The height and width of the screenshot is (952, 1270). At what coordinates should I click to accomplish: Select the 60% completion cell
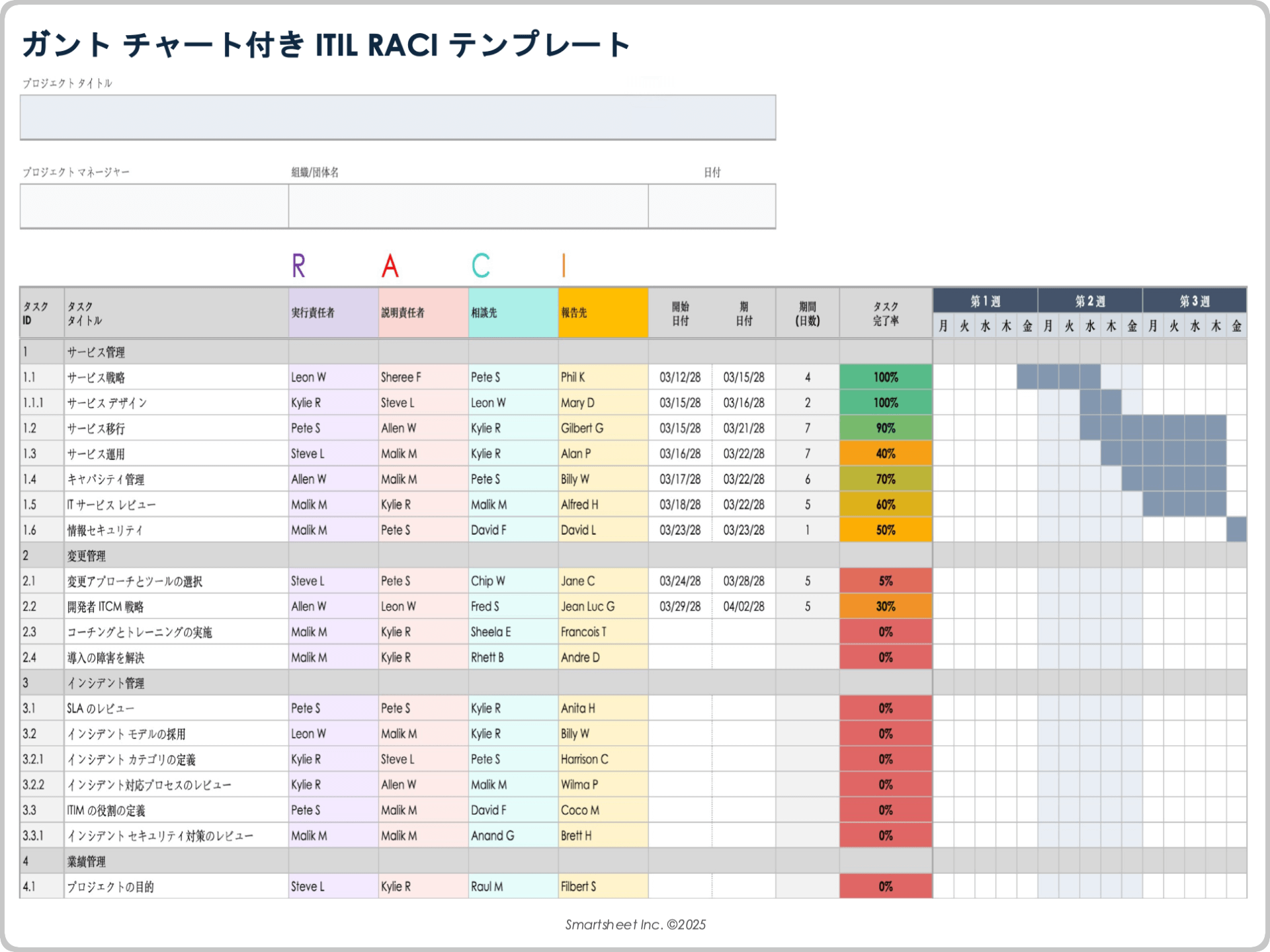[x=886, y=504]
